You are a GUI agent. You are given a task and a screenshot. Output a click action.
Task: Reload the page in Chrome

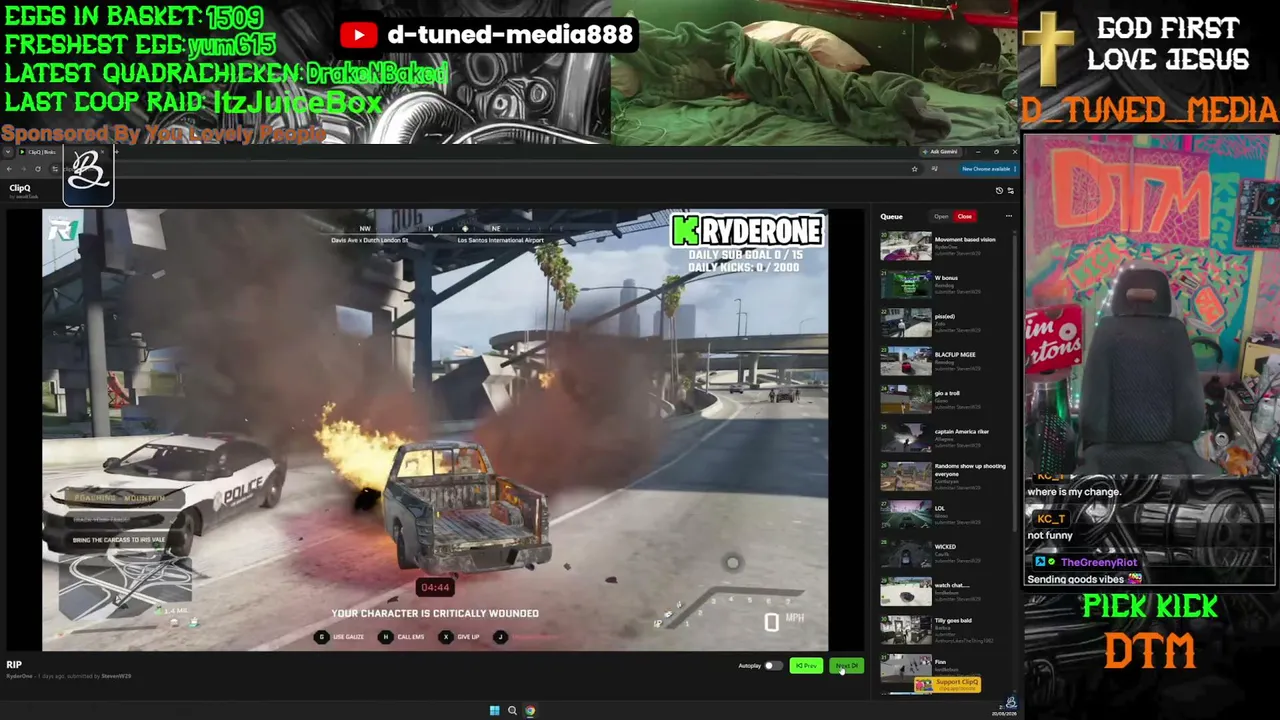(38, 169)
